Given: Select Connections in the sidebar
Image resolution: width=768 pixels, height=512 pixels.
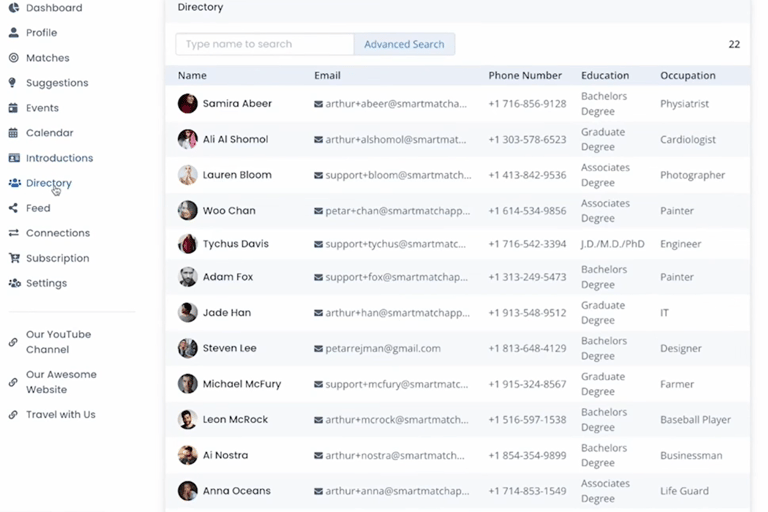Looking at the screenshot, I should [x=58, y=233].
